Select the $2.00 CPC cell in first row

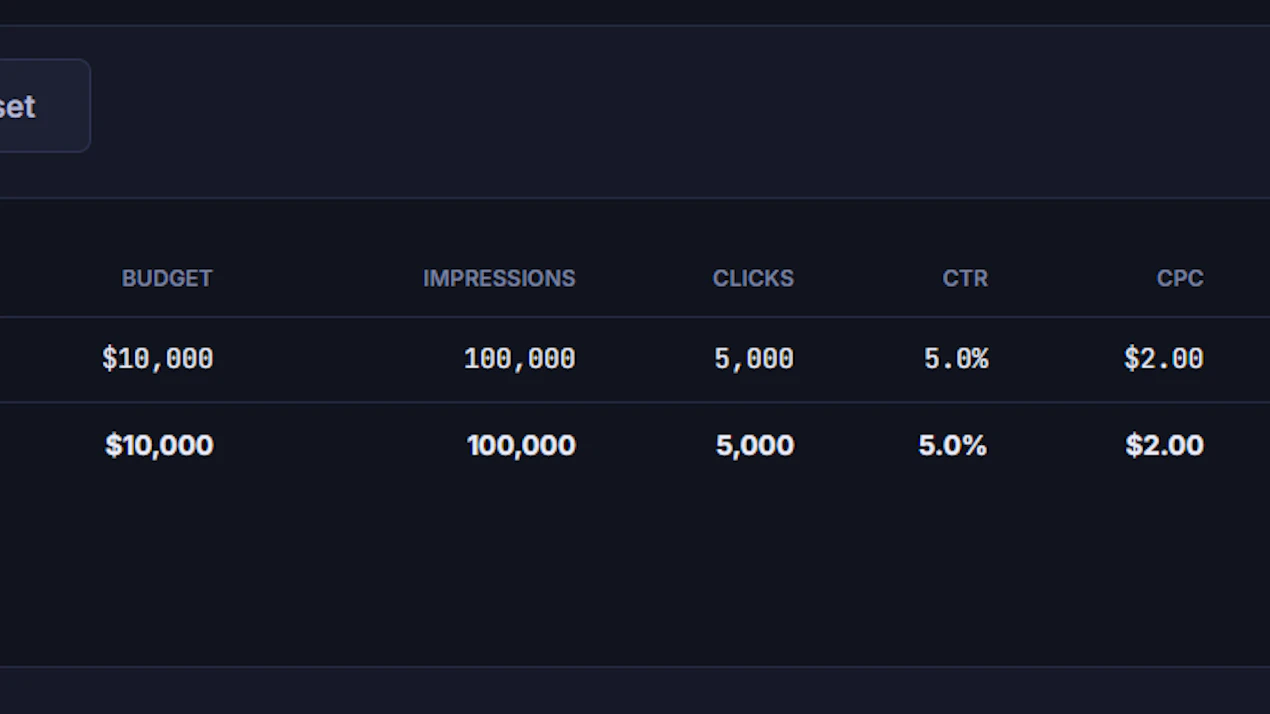point(1164,359)
